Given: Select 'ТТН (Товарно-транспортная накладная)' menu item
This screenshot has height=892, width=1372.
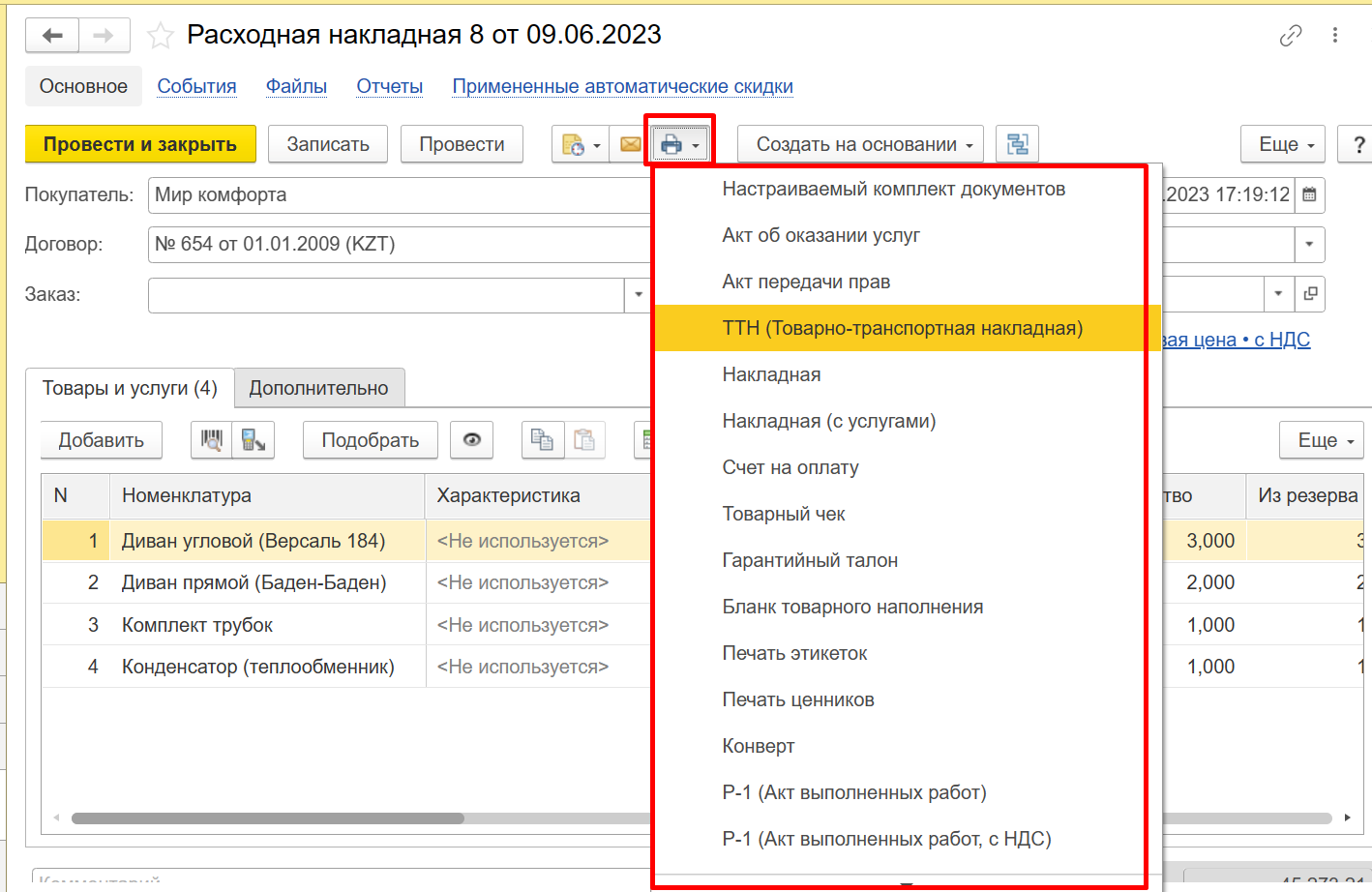Looking at the screenshot, I should click(x=902, y=328).
